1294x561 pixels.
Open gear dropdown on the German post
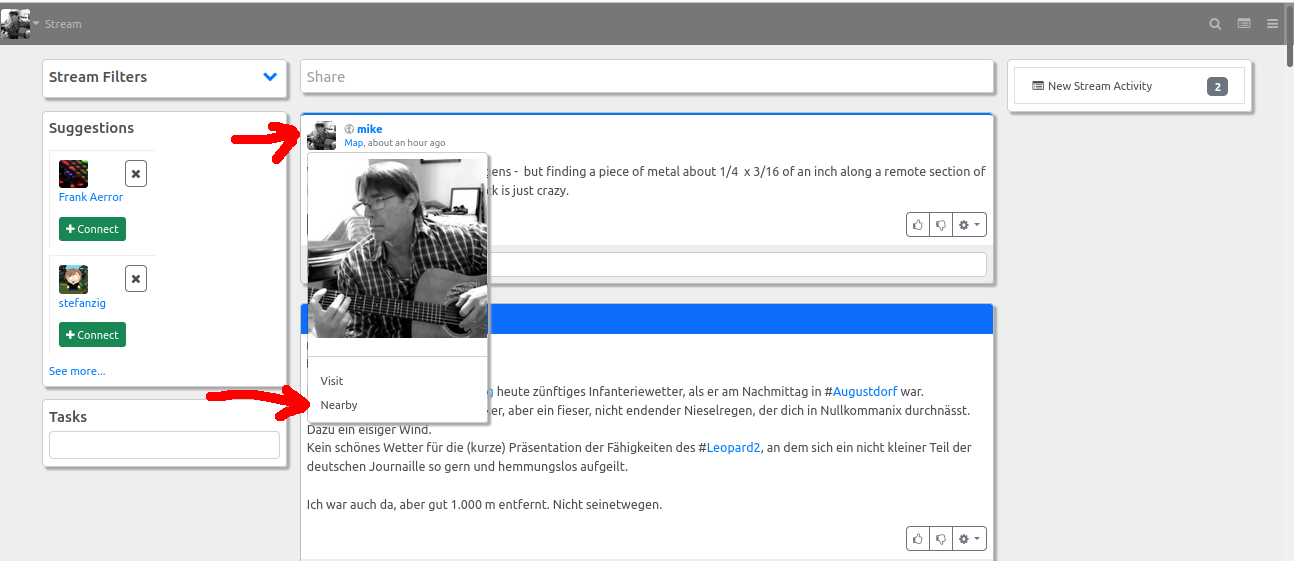(969, 539)
